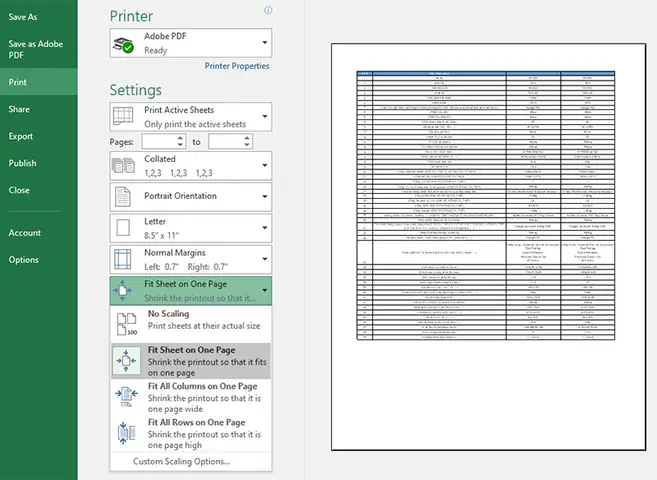
Task: Click the No Scaling icon in the list
Action: pos(127,324)
